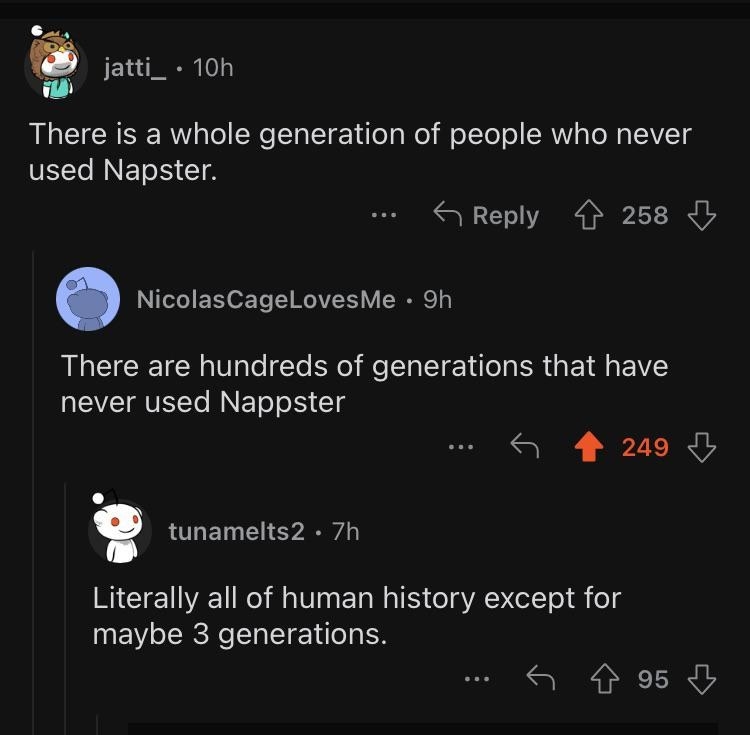Open more options on tunamelts2 comment

(x=478, y=679)
